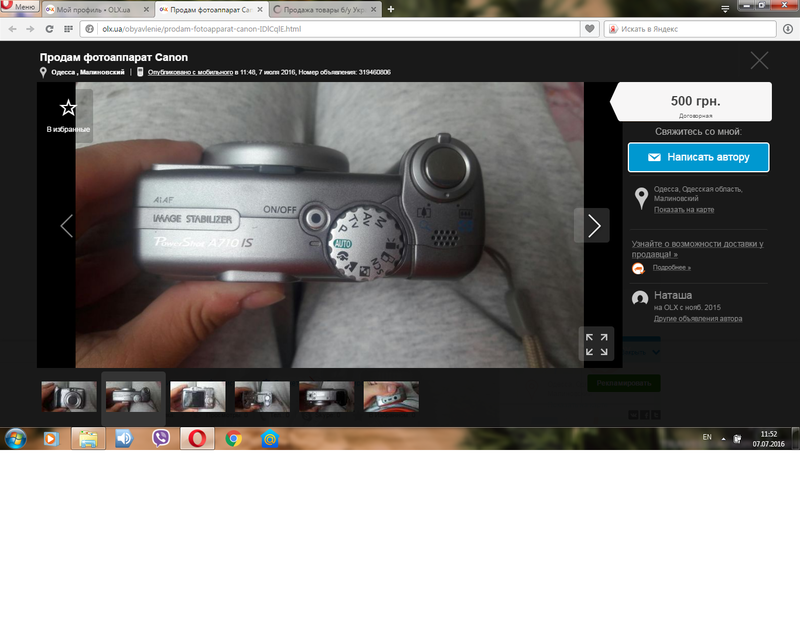Click the Opera taskbar icon
Image resolution: width=800 pixels, height=634 pixels.
tap(197, 439)
